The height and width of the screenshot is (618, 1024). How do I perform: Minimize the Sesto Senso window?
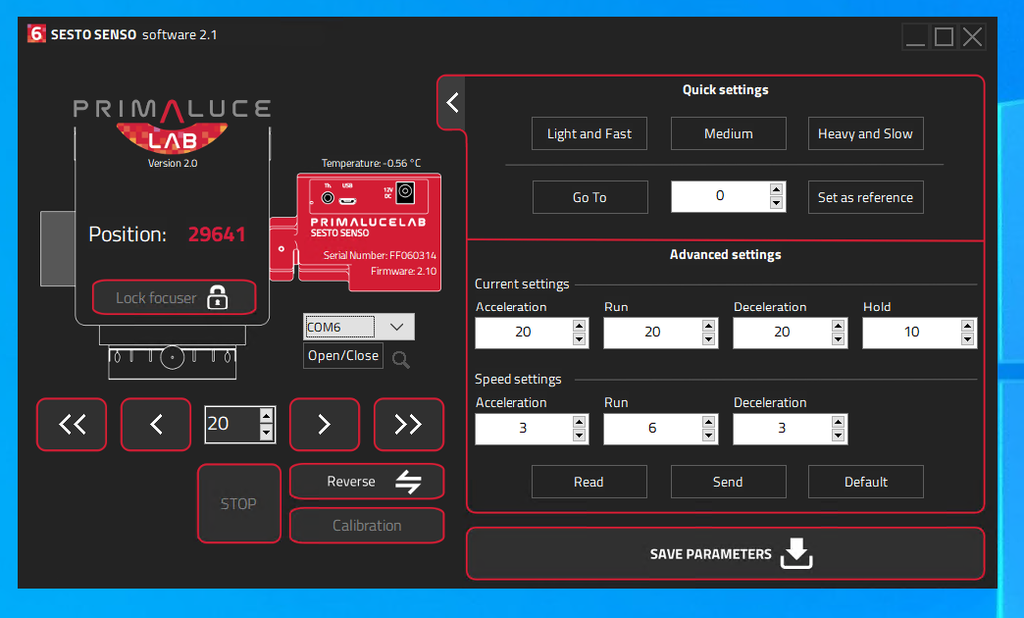916,37
